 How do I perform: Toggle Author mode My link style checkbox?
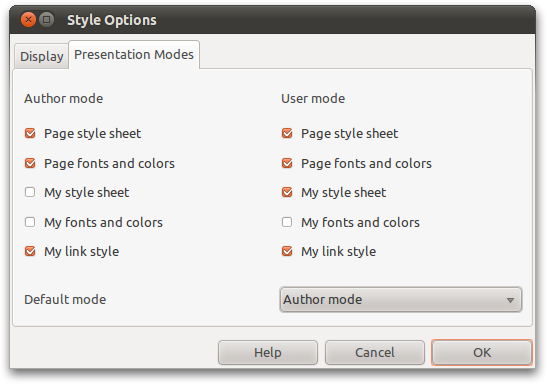coord(30,251)
